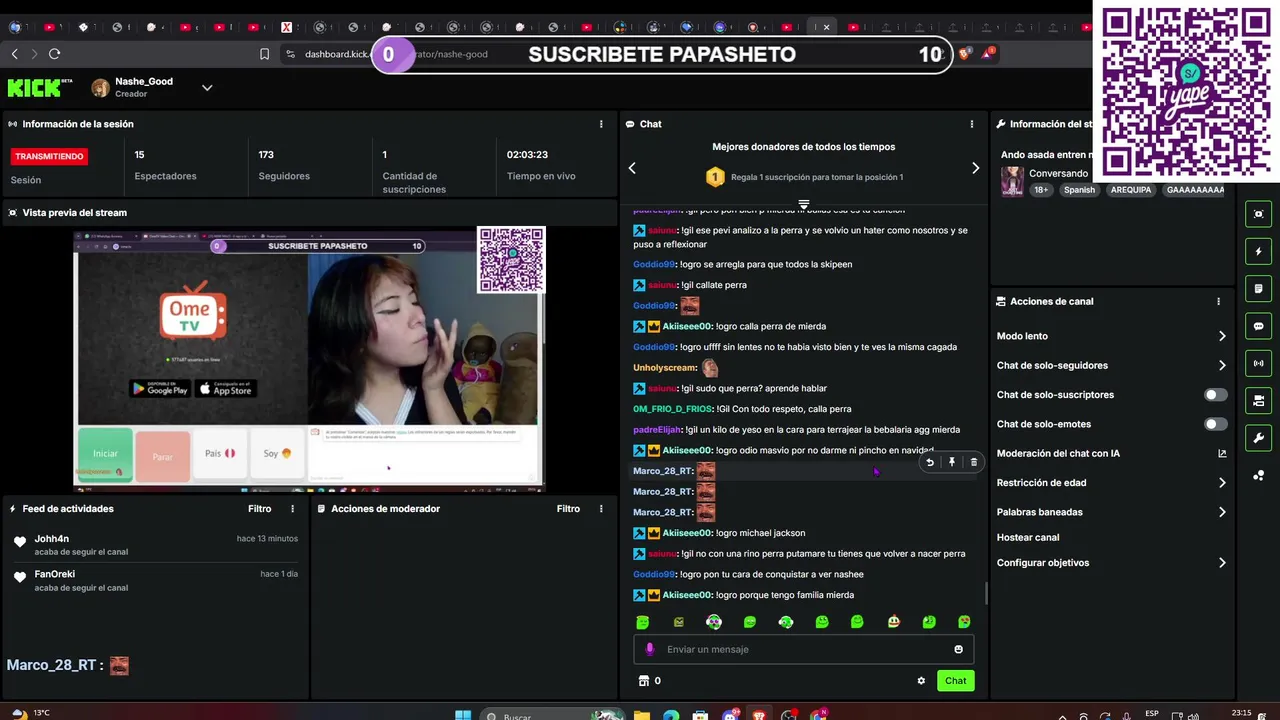Image resolution: width=1280 pixels, height=720 pixels.
Task: Open the video camera icon in right sidebar
Action: click(x=1258, y=401)
